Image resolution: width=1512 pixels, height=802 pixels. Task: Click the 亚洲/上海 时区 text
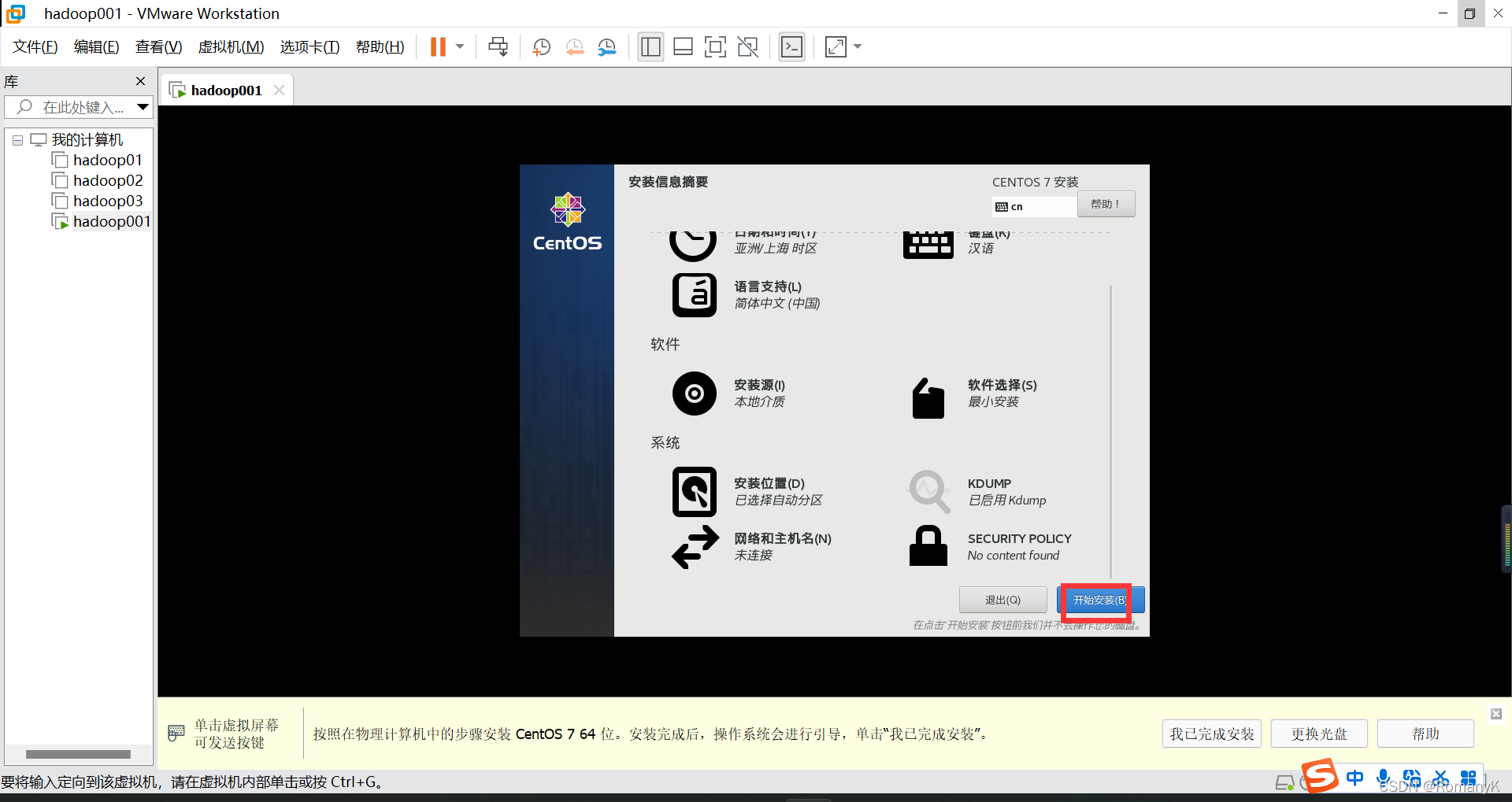point(775,249)
